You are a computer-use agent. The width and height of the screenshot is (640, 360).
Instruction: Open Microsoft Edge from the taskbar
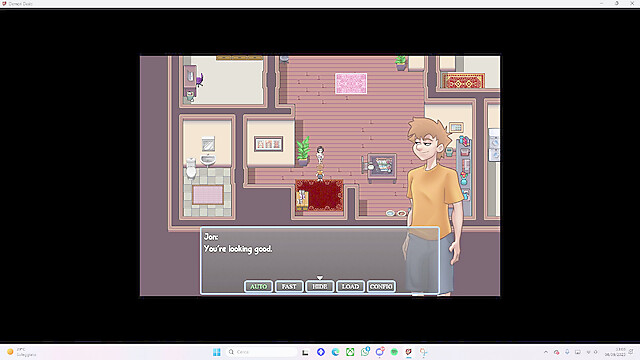coord(336,352)
